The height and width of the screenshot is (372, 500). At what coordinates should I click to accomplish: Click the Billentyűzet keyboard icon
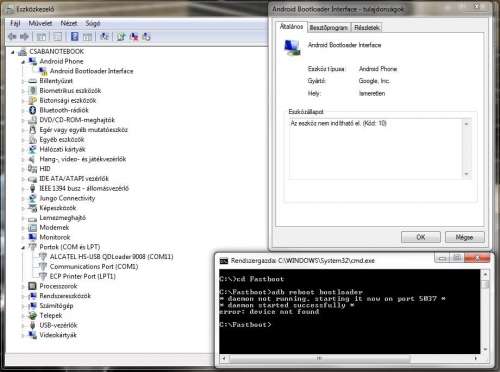(x=33, y=81)
